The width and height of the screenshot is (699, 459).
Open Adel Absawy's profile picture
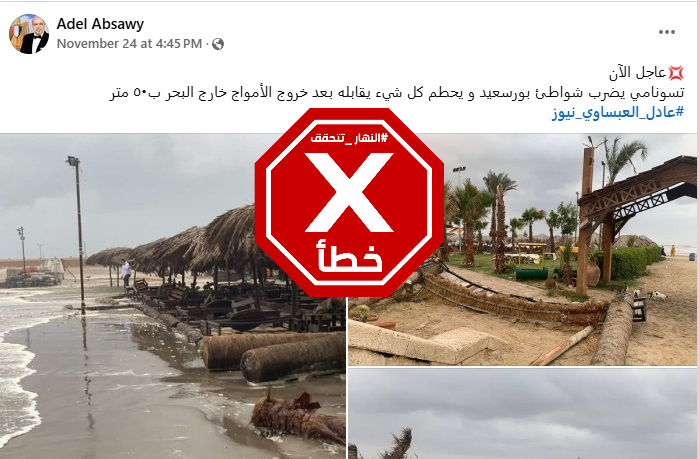click(29, 34)
